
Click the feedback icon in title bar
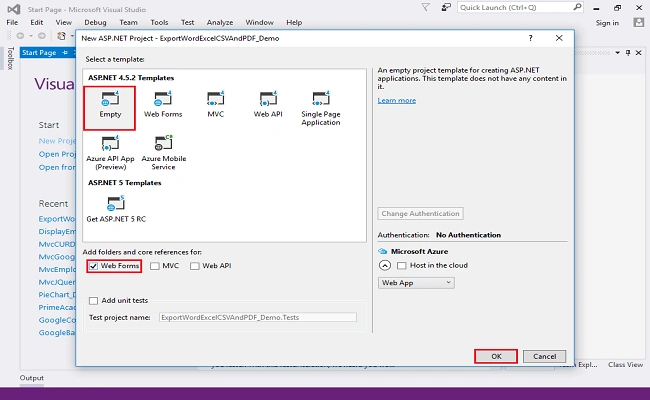446,7
